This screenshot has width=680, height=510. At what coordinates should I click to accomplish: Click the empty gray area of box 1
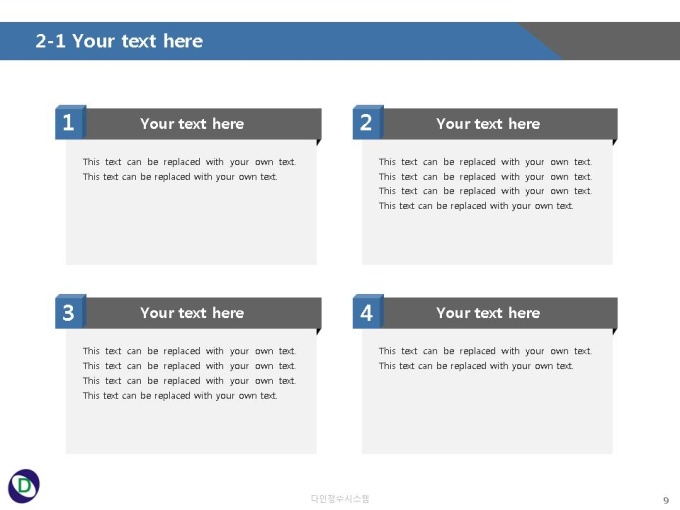point(191,223)
